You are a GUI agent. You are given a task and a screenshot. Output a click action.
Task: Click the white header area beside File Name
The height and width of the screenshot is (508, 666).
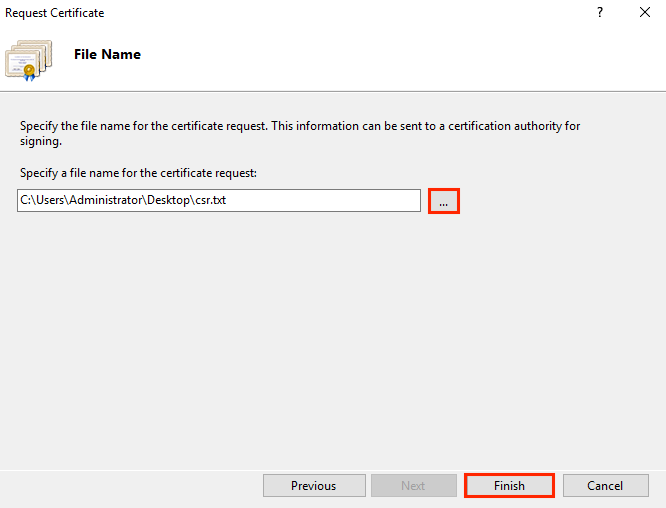point(400,55)
